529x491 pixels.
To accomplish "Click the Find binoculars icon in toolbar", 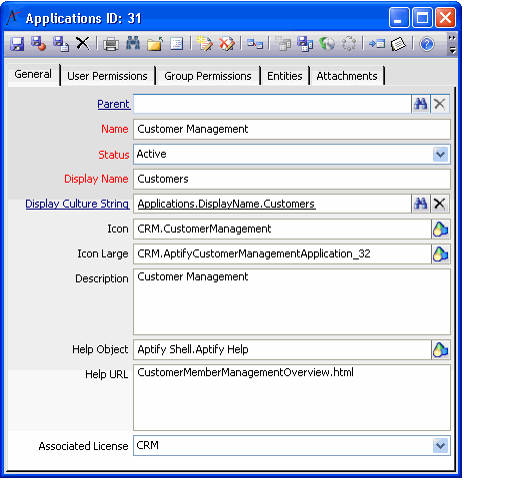I will click(x=133, y=44).
